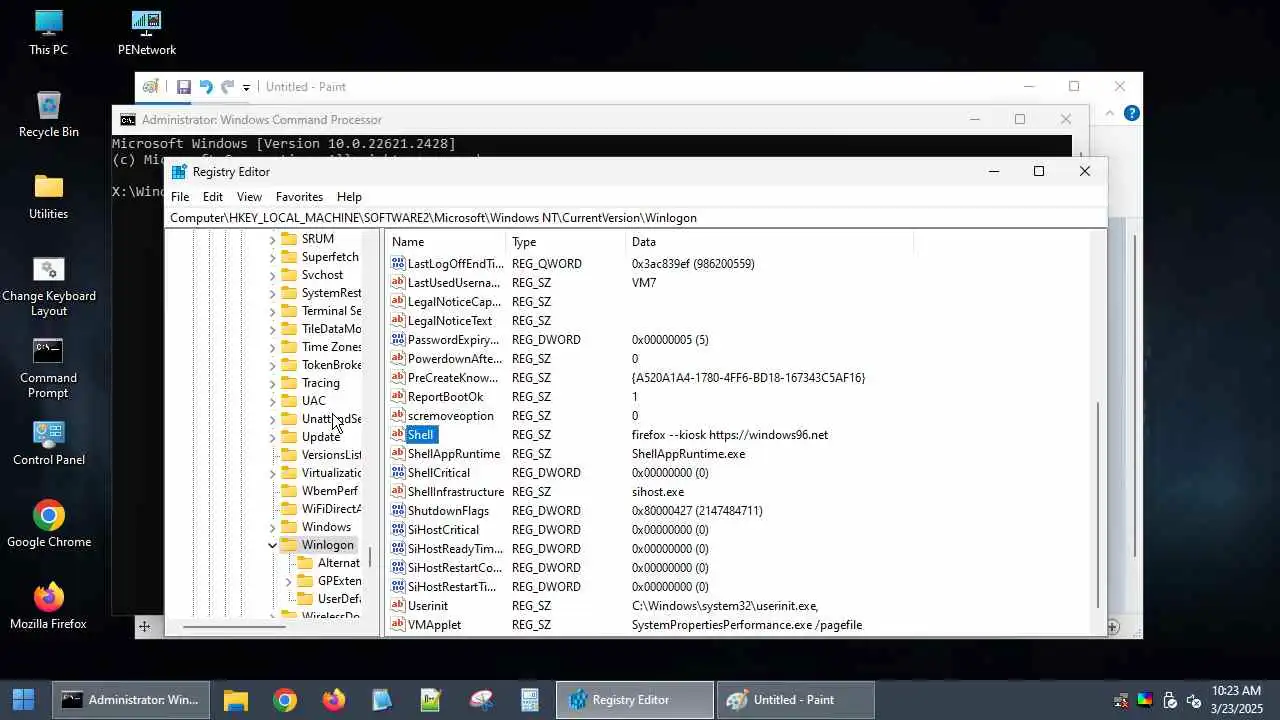Select the Userinit registry value
The width and height of the screenshot is (1280, 720).
click(428, 606)
